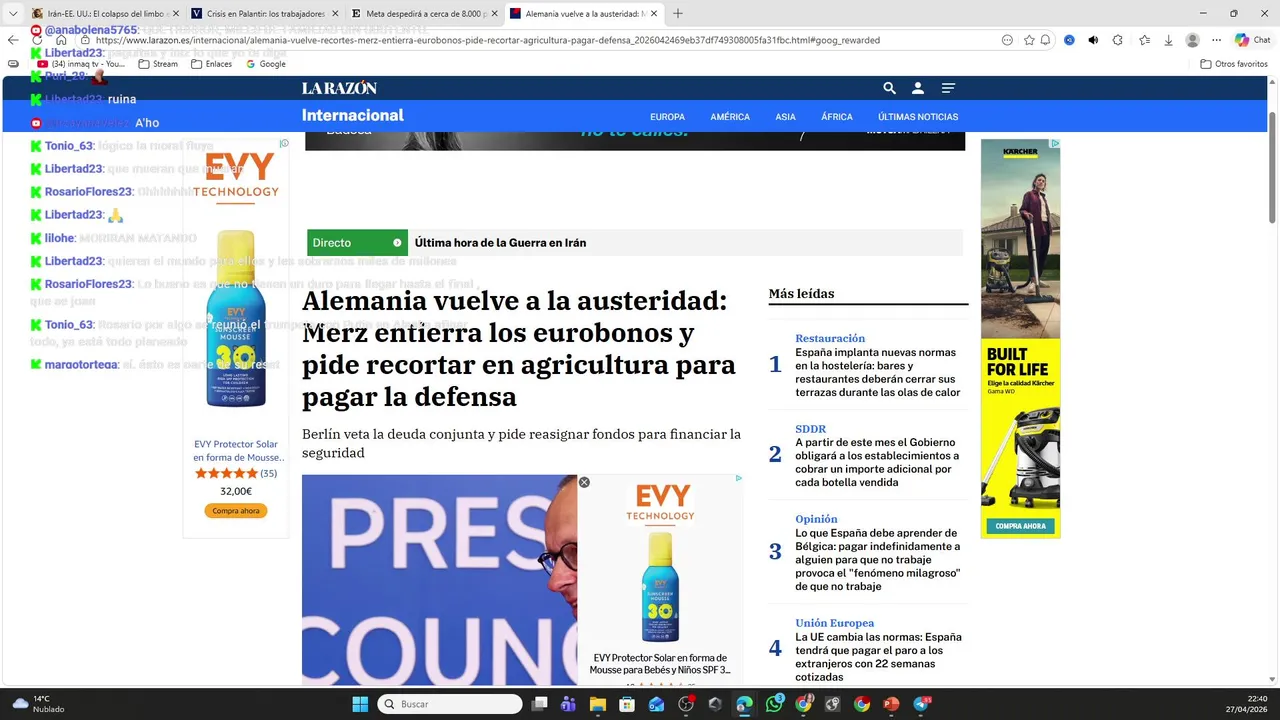Close the 'Meta despedirá' tab
1280x720 pixels.
coord(494,14)
